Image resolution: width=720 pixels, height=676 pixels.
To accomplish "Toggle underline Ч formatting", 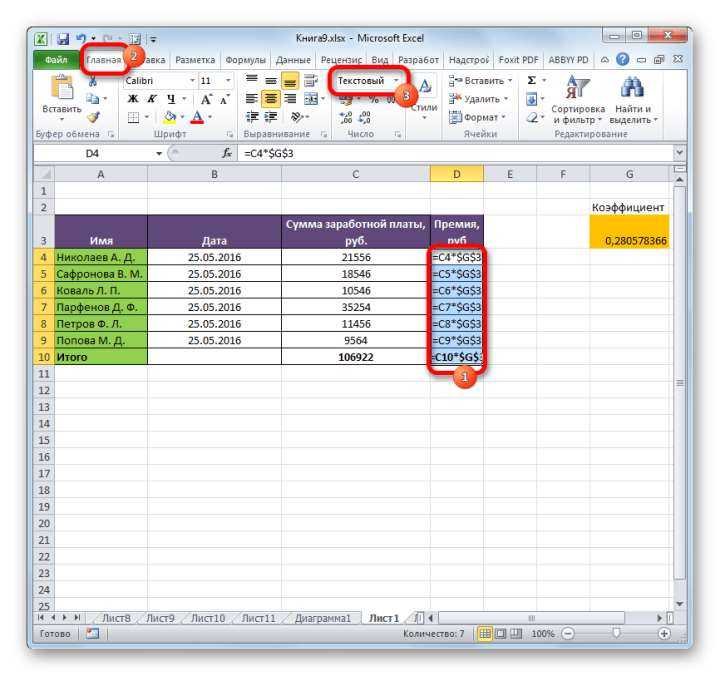I will (171, 99).
